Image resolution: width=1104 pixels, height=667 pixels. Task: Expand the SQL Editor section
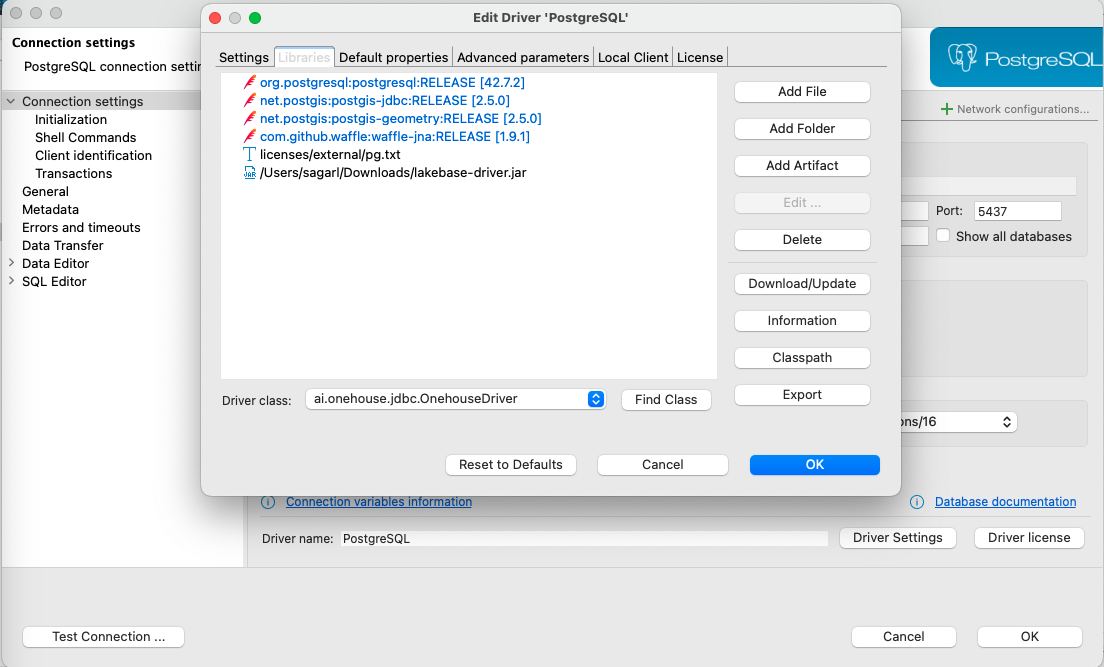pyautogui.click(x=11, y=281)
